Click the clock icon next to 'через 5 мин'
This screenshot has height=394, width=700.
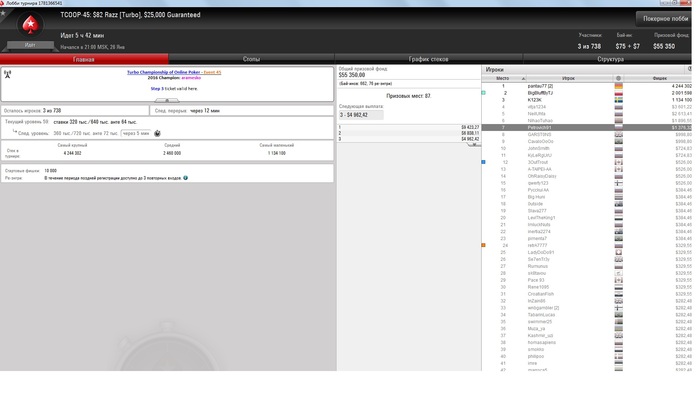pos(157,133)
